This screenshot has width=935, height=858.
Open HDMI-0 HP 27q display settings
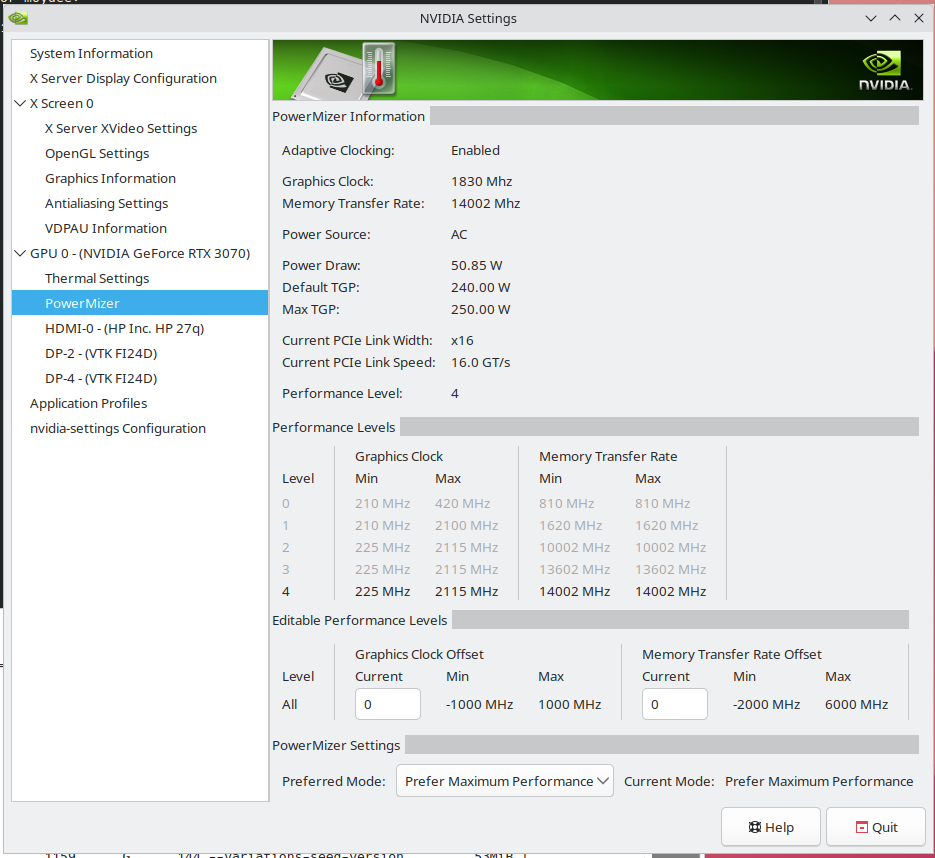coord(125,329)
